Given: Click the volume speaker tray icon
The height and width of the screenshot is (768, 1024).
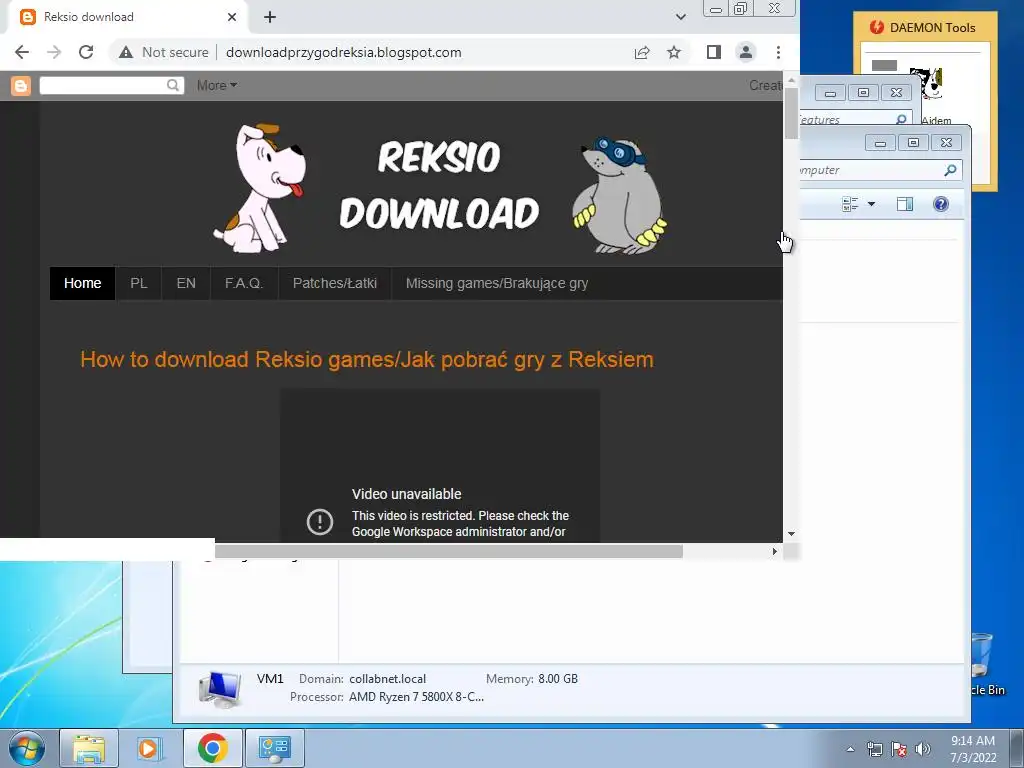Looking at the screenshot, I should click(x=923, y=749).
